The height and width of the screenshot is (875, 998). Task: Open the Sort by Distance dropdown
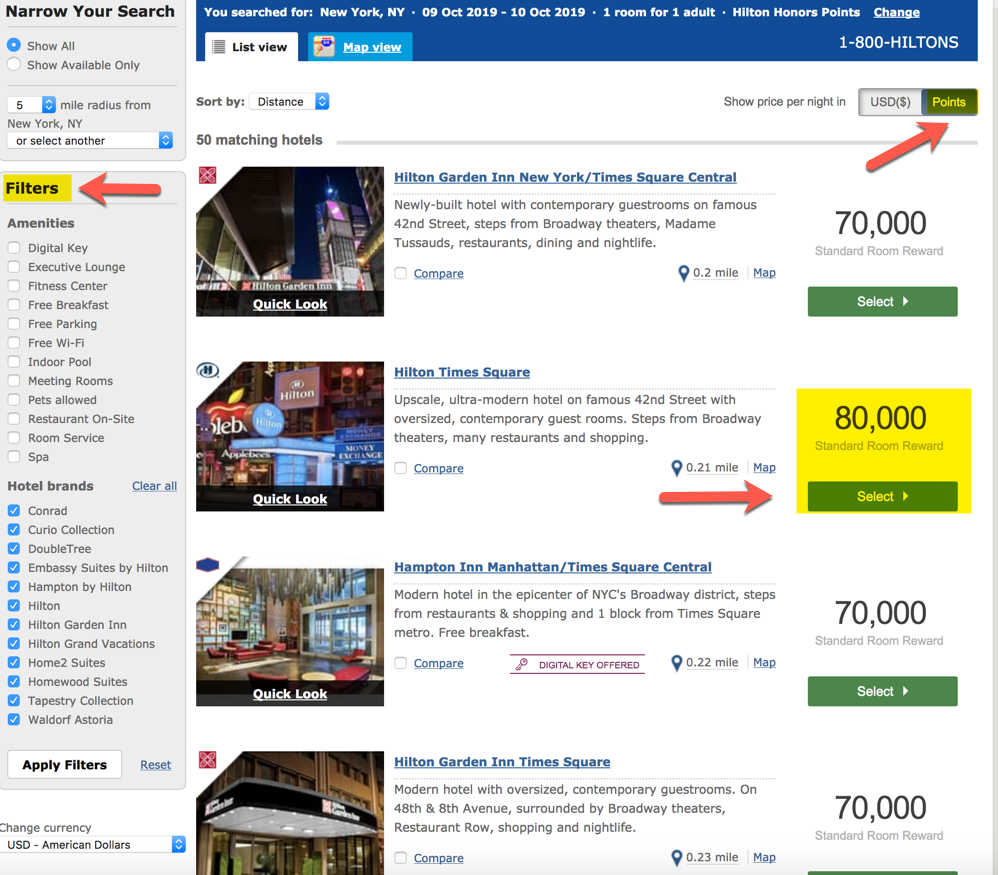pyautogui.click(x=290, y=101)
